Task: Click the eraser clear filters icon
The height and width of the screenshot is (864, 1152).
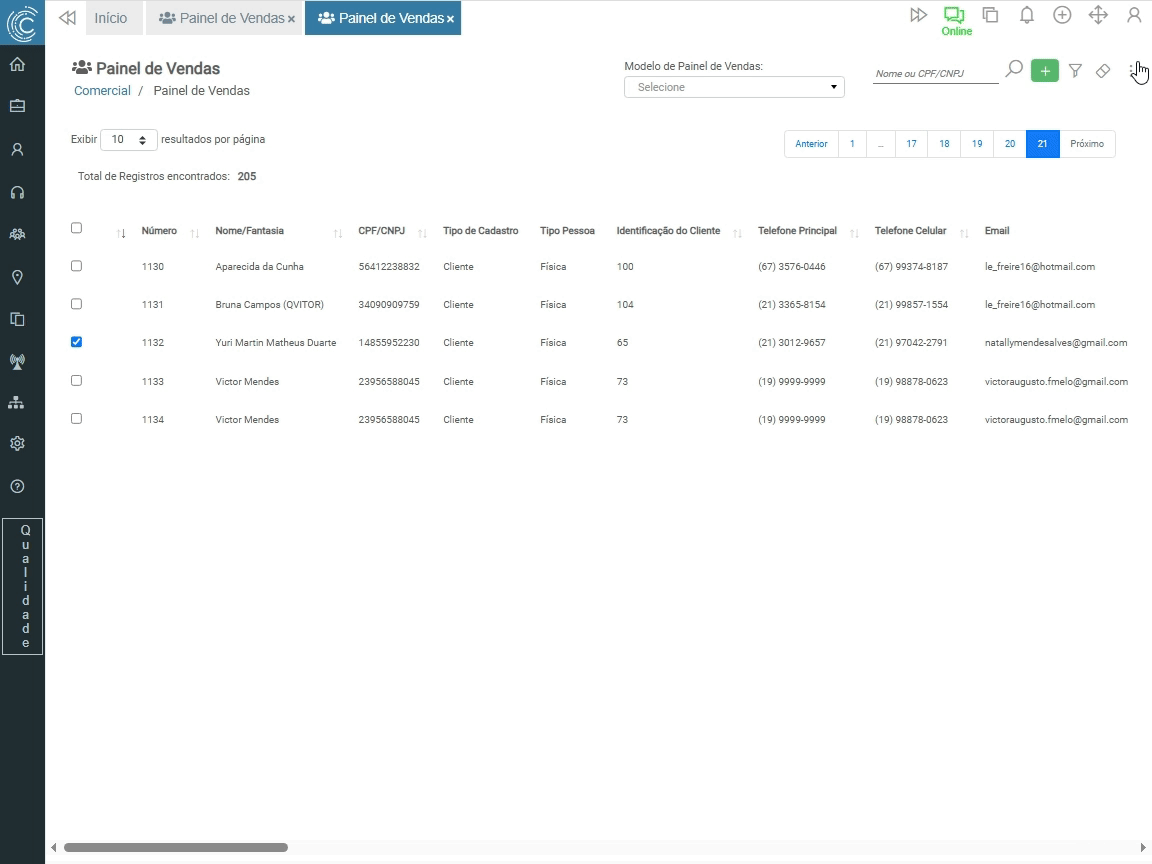Action: [x=1103, y=71]
